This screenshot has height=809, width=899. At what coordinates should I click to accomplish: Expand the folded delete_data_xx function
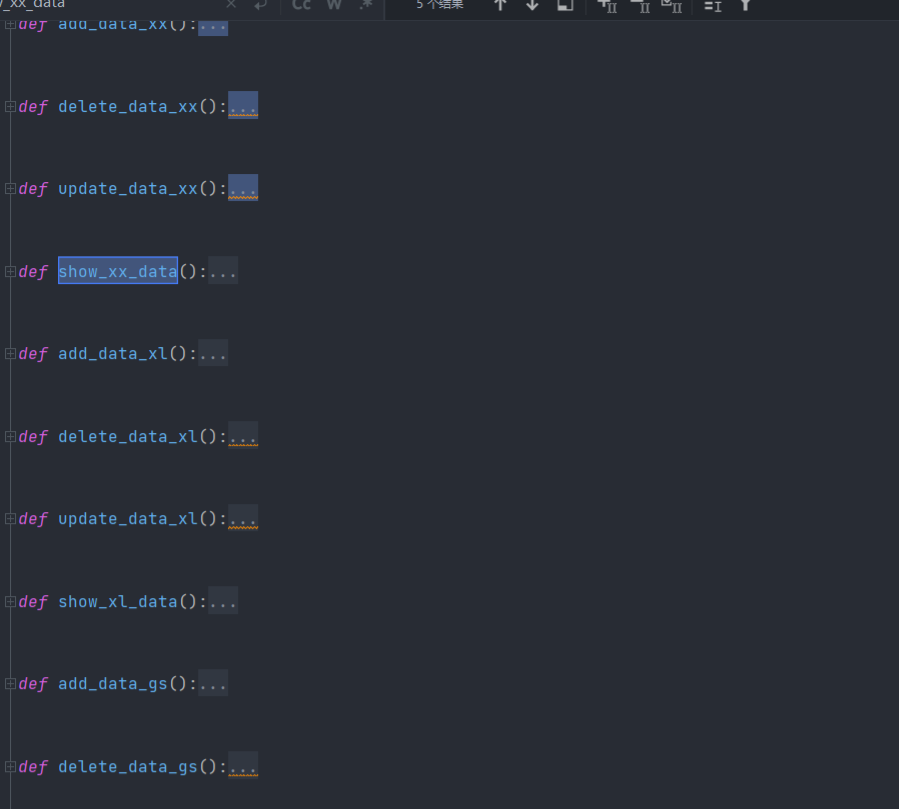10,107
